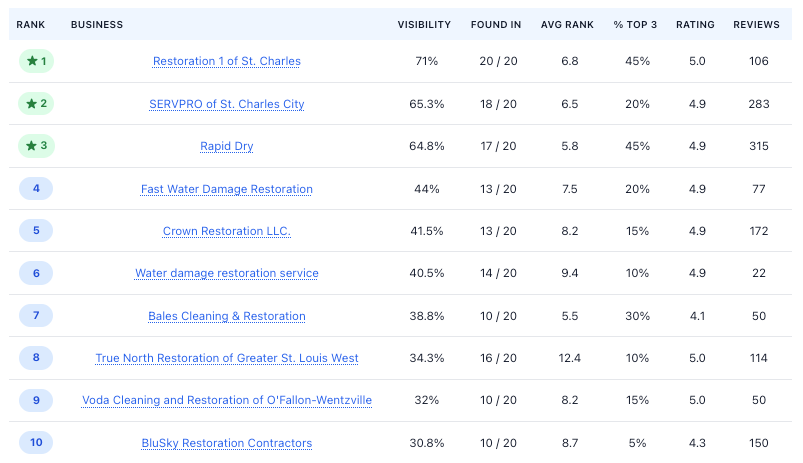This screenshot has width=803, height=463.
Task: Click the star rank 1 badge
Action: click(36, 61)
